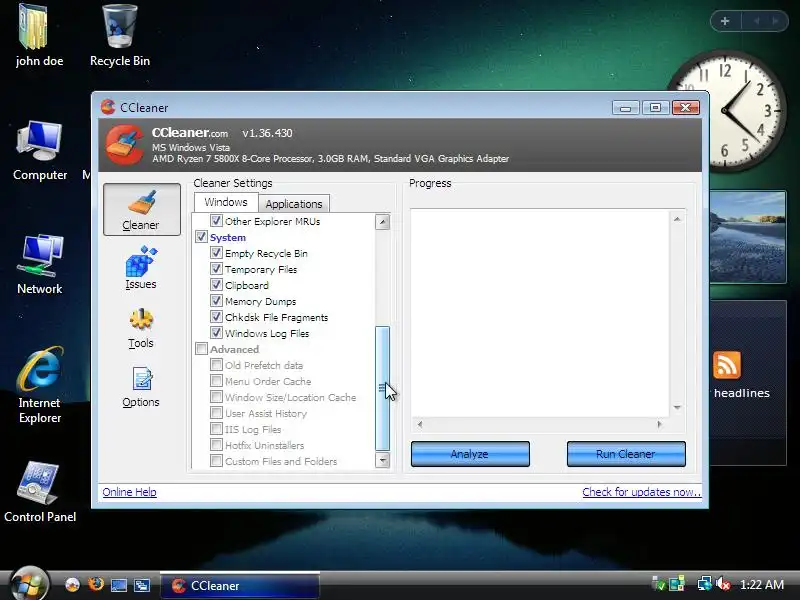This screenshot has width=800, height=600.
Task: Check User Assist History
Action: [216, 412]
